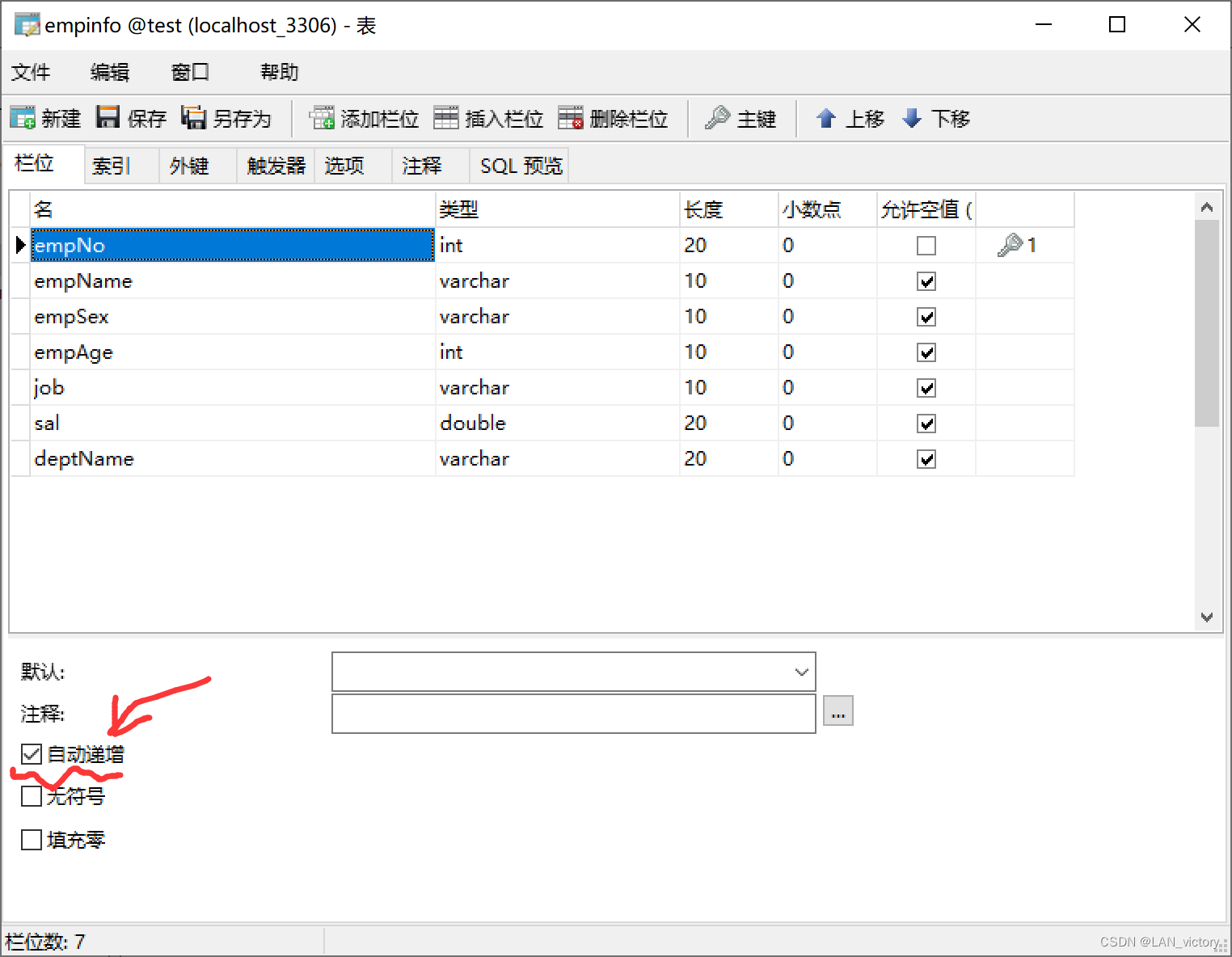Switch to the SQL 预览 tab

tap(520, 166)
